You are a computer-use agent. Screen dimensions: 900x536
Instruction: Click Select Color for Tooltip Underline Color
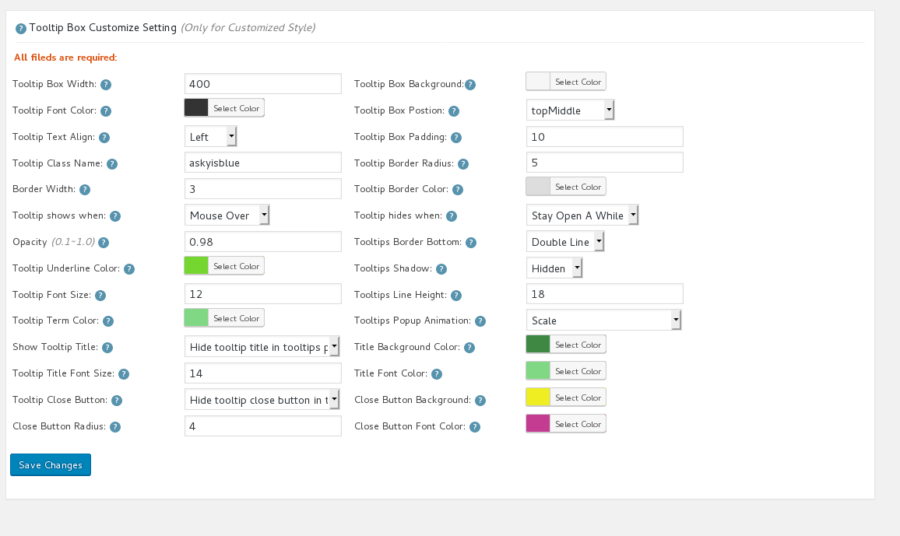coord(236,266)
